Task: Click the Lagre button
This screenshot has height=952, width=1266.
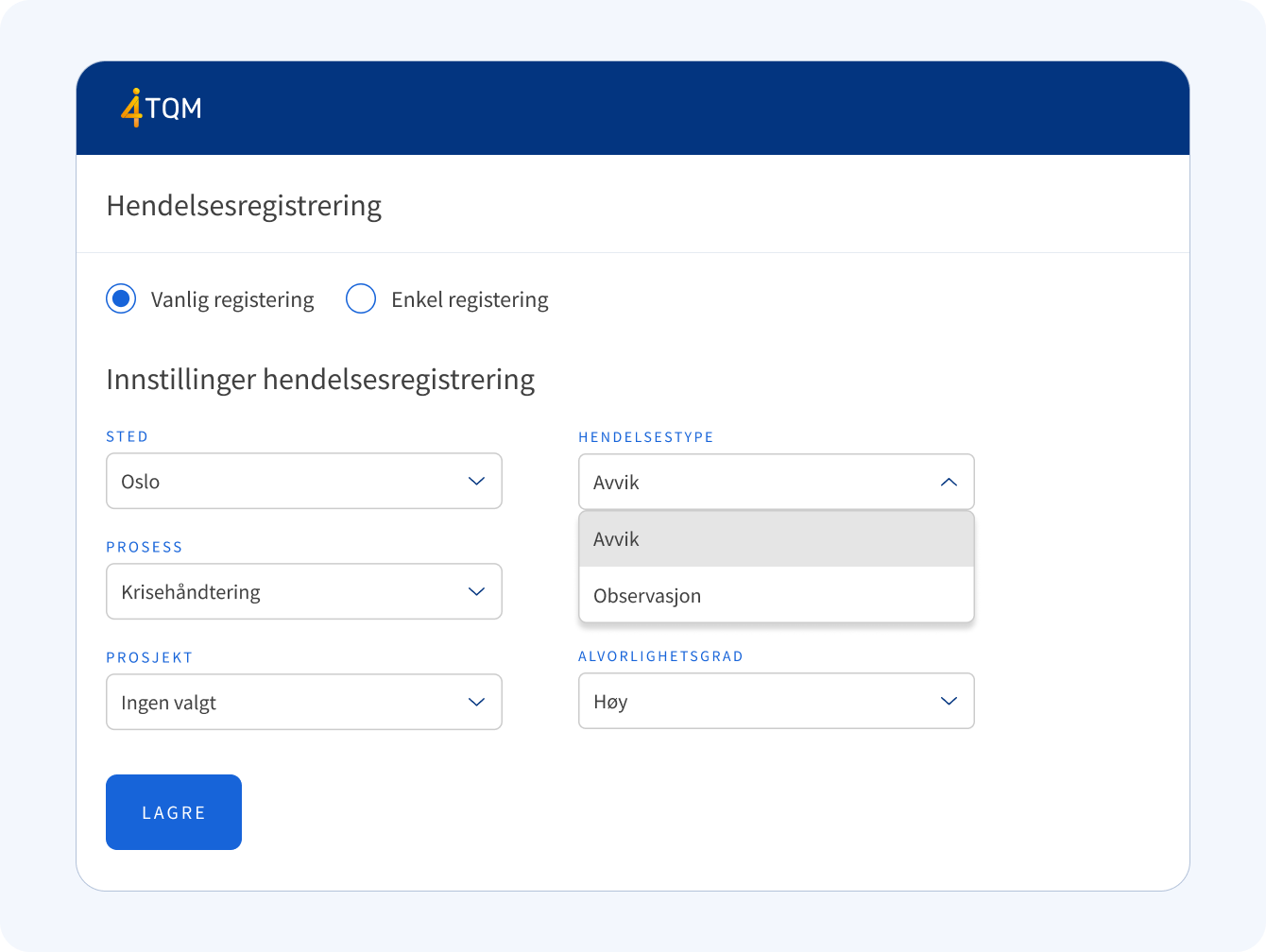Action: tap(174, 812)
